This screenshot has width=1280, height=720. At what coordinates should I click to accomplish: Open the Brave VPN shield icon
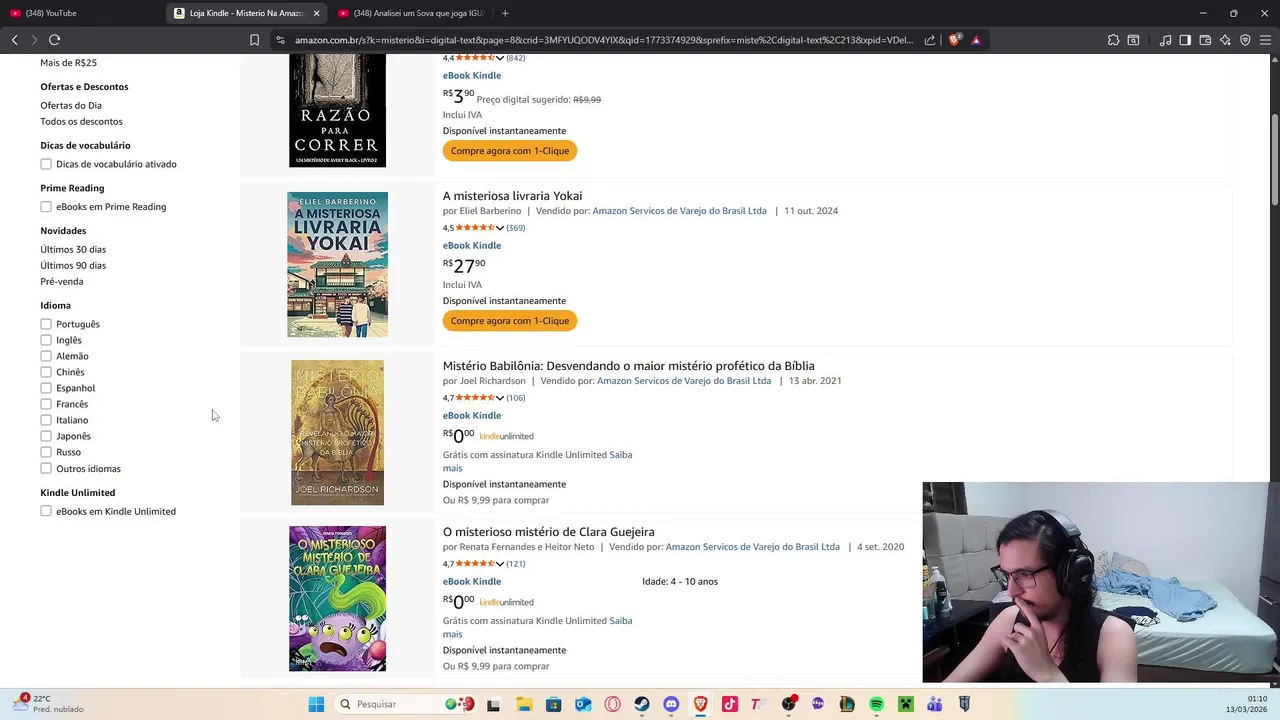[x=1245, y=40]
